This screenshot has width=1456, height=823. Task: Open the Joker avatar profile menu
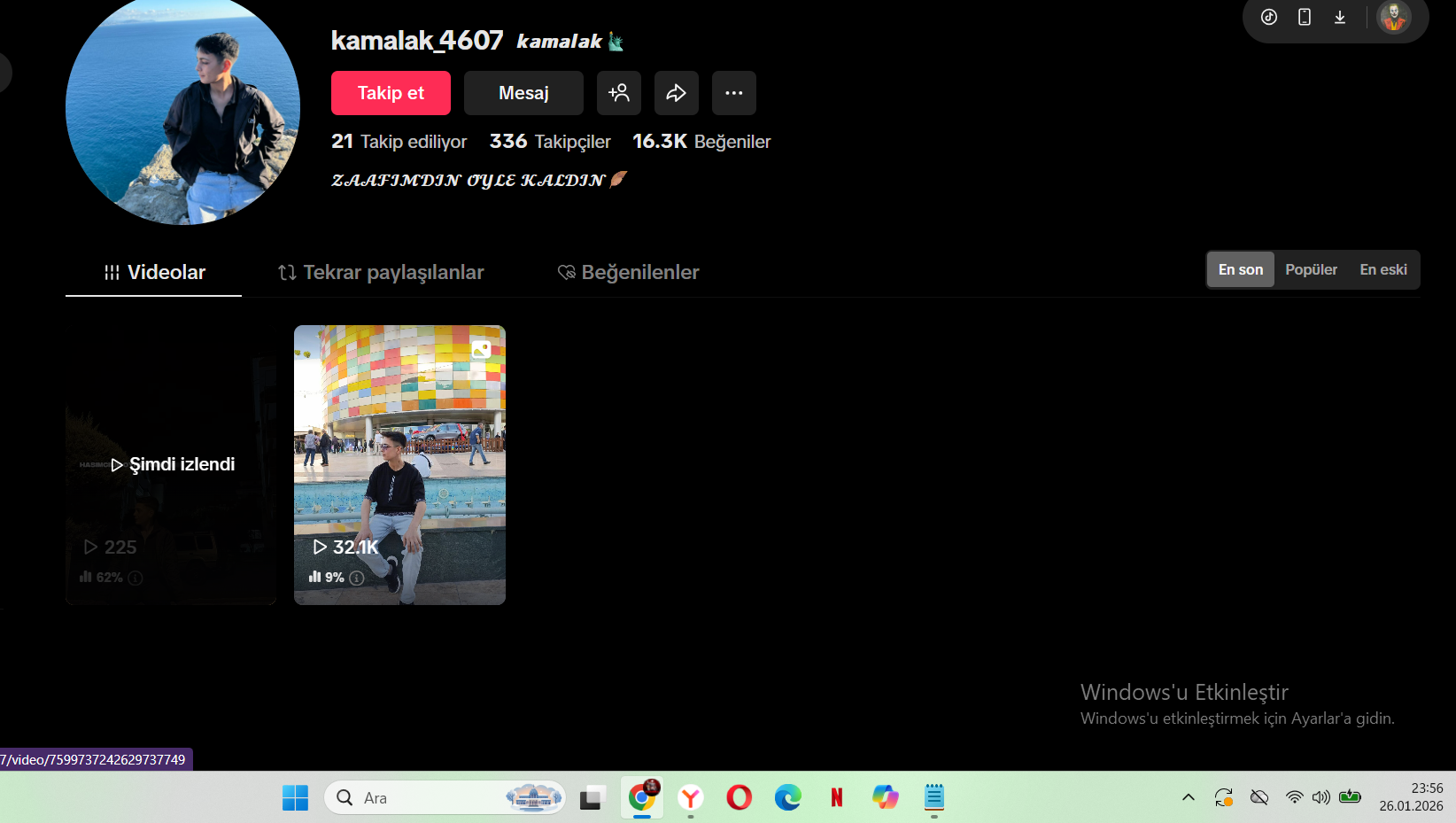1394,17
